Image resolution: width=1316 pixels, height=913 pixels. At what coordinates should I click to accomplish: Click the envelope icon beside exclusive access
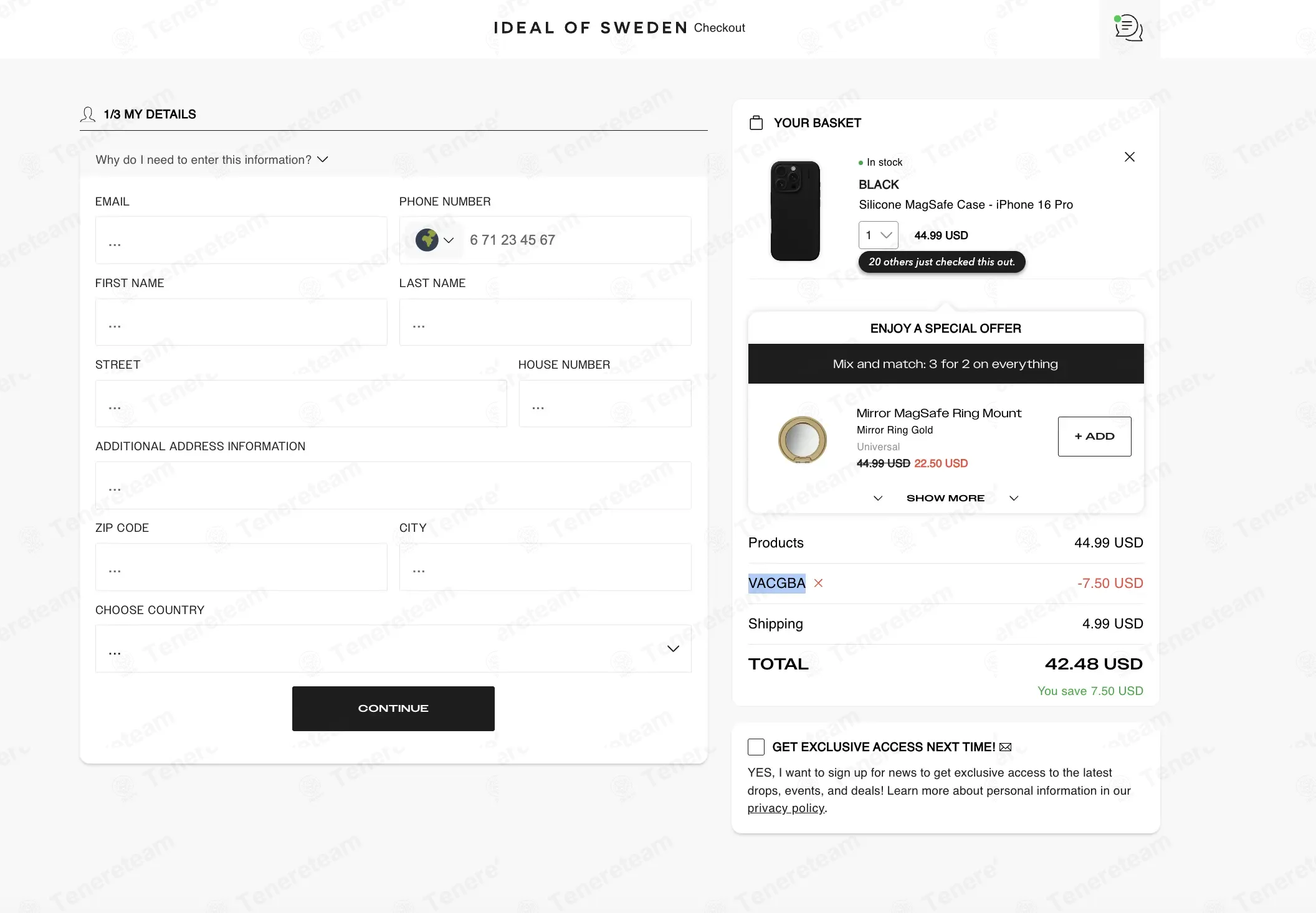(x=1005, y=747)
